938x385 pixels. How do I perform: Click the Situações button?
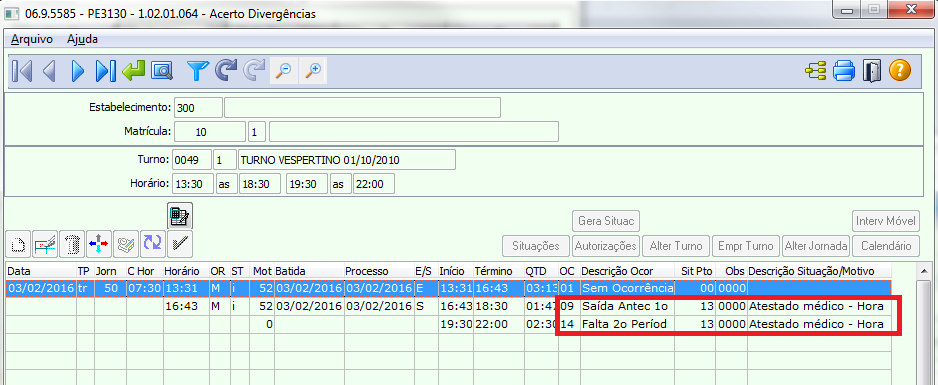pyautogui.click(x=536, y=246)
